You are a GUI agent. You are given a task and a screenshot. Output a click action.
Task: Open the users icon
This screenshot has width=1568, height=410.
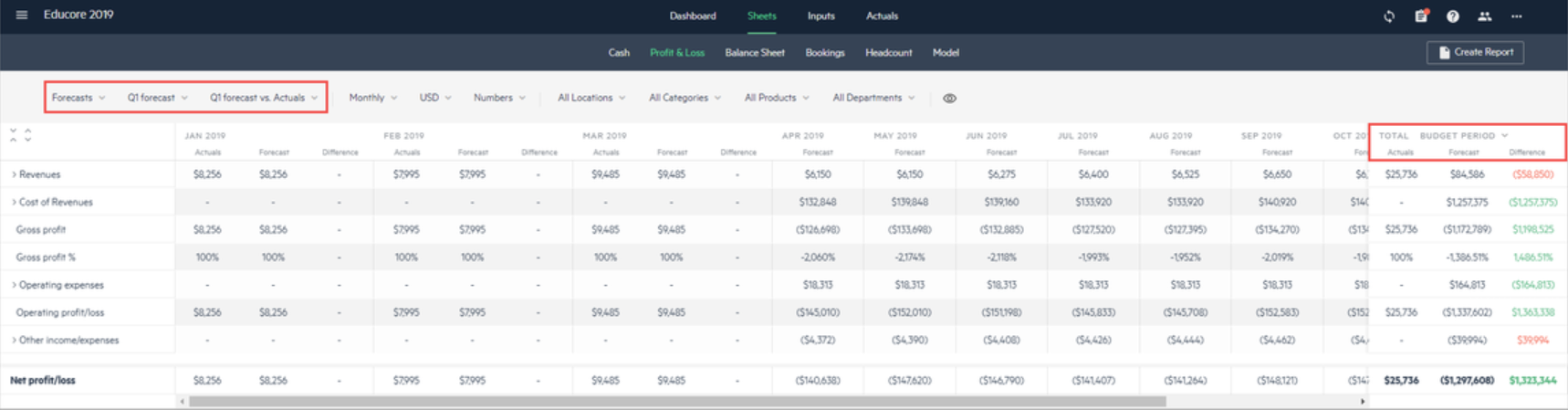coord(1485,16)
